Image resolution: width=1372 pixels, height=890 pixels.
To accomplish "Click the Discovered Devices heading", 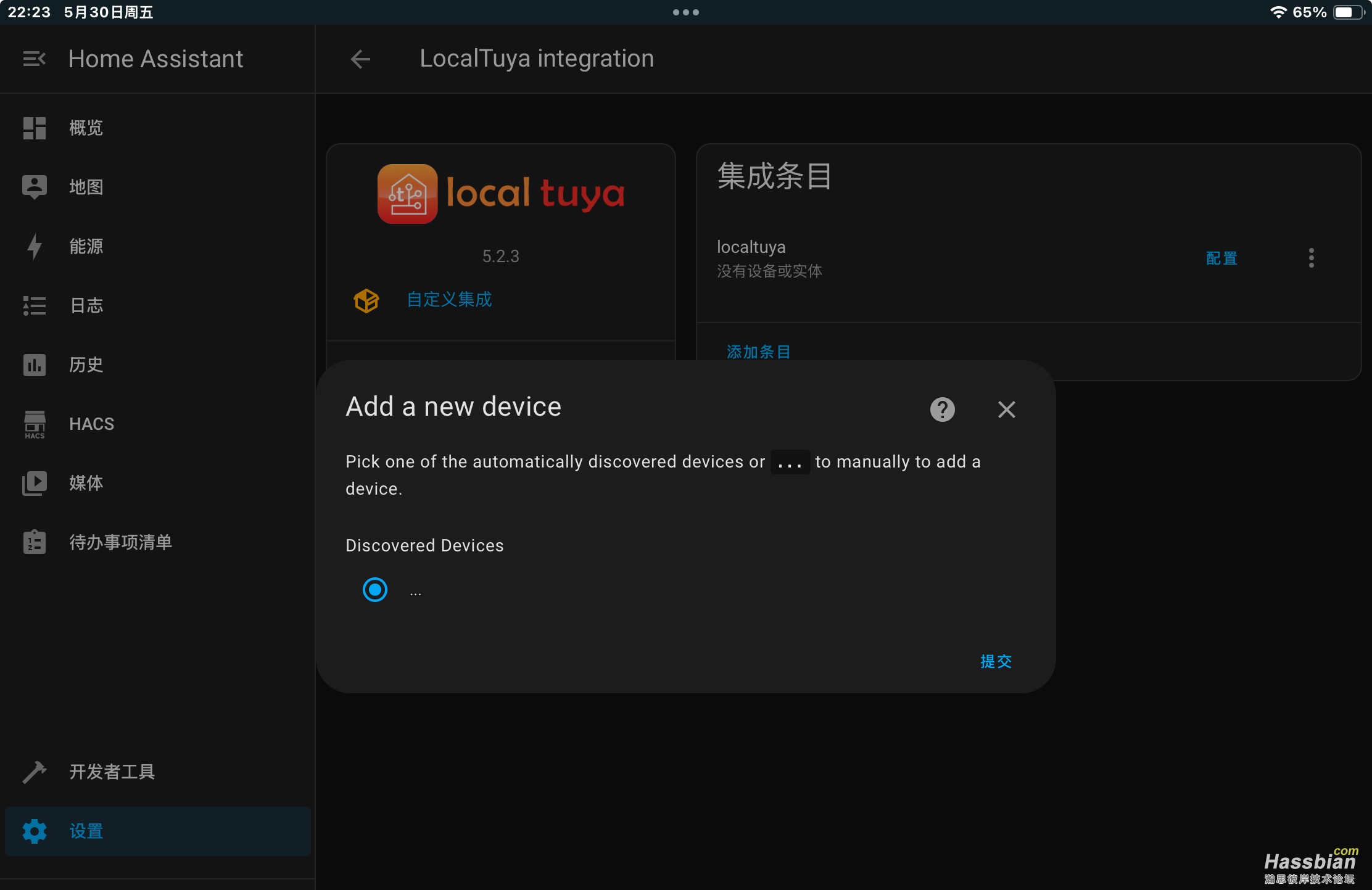I will point(424,545).
